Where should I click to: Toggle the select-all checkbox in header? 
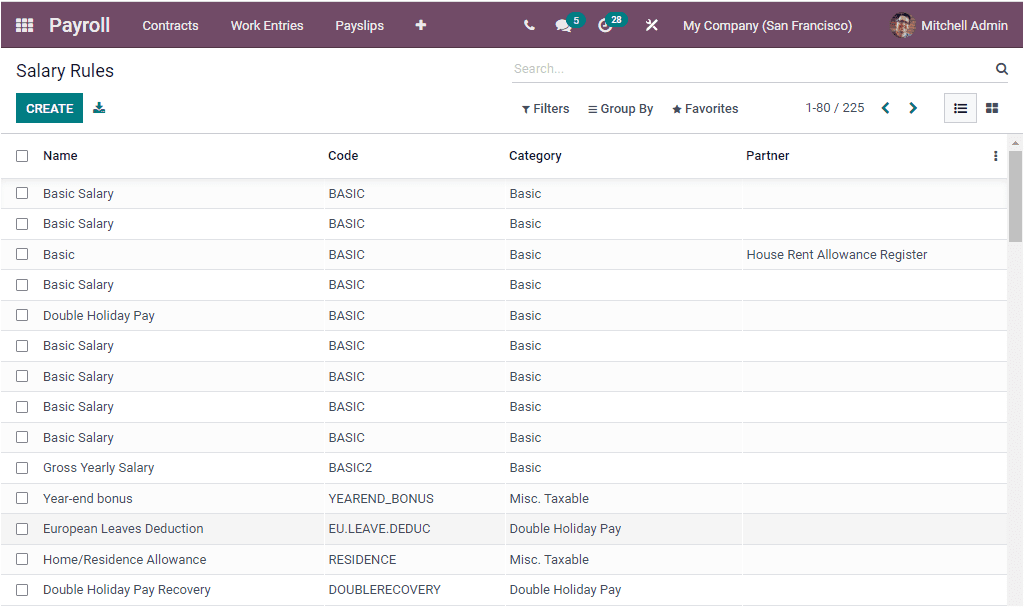click(x=22, y=156)
